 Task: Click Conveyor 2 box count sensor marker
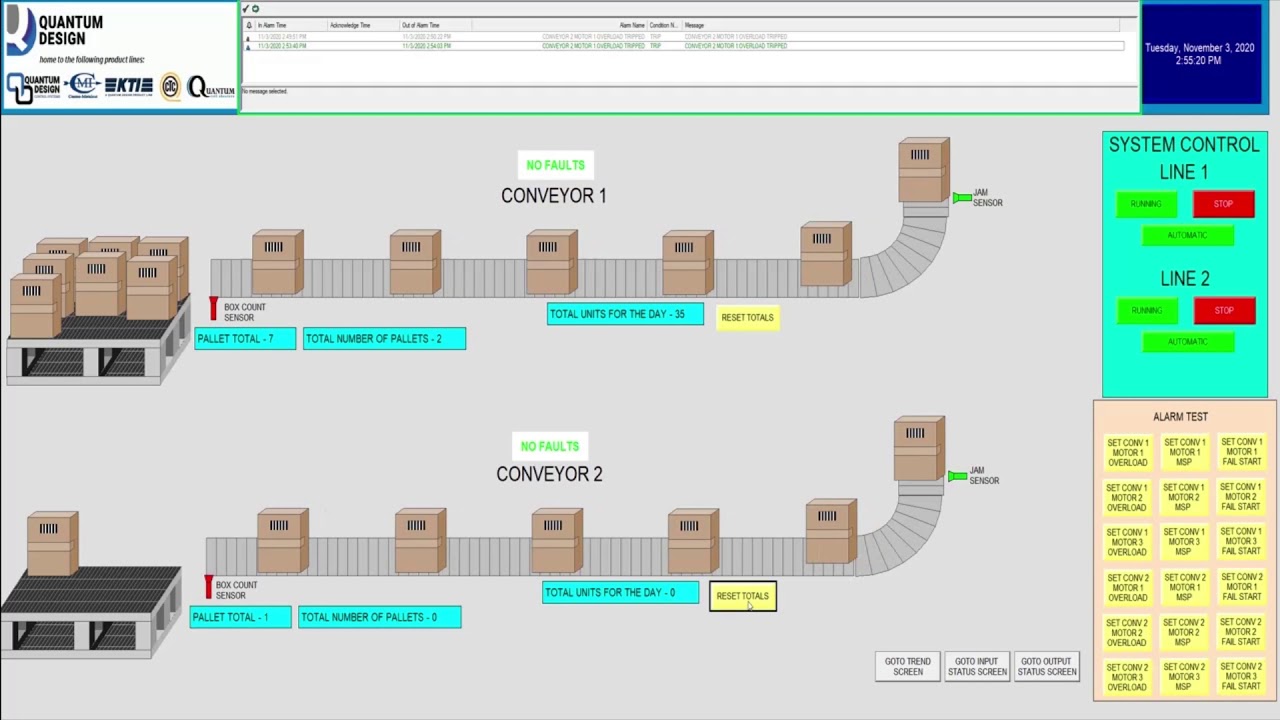tap(209, 586)
